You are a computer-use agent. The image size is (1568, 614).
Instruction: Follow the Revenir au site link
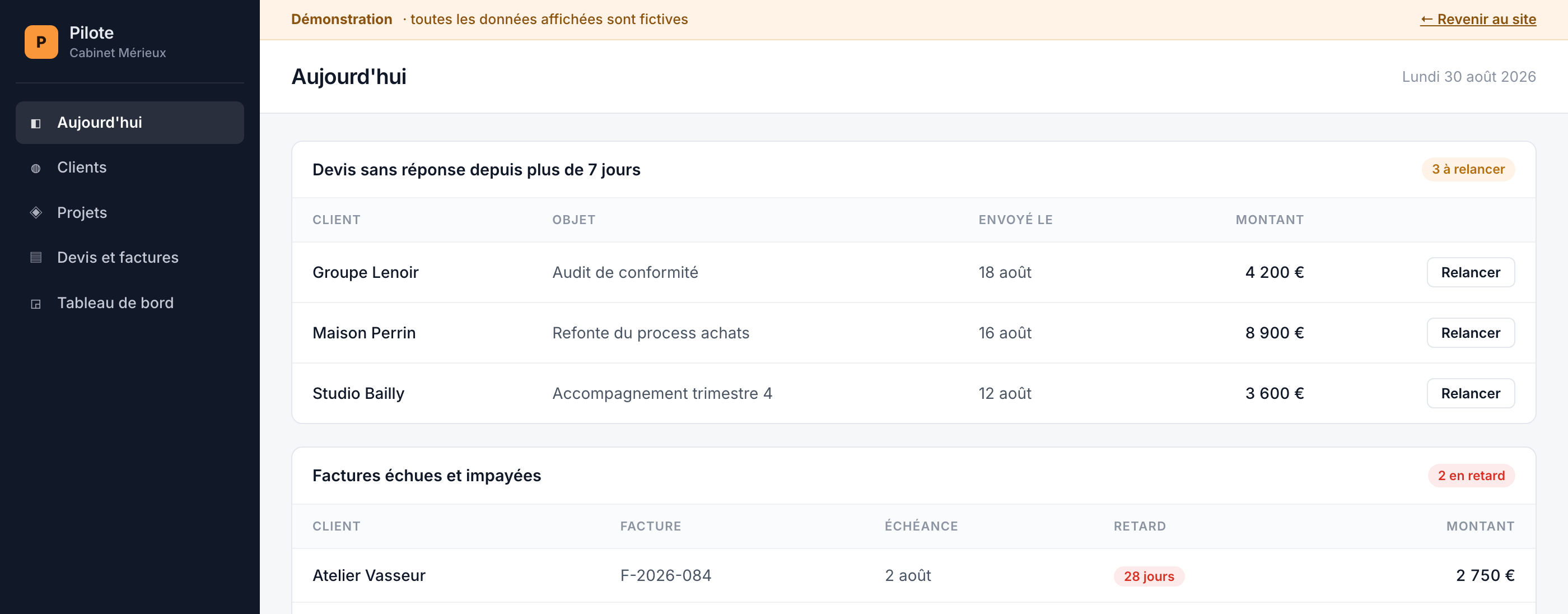pos(1478,20)
